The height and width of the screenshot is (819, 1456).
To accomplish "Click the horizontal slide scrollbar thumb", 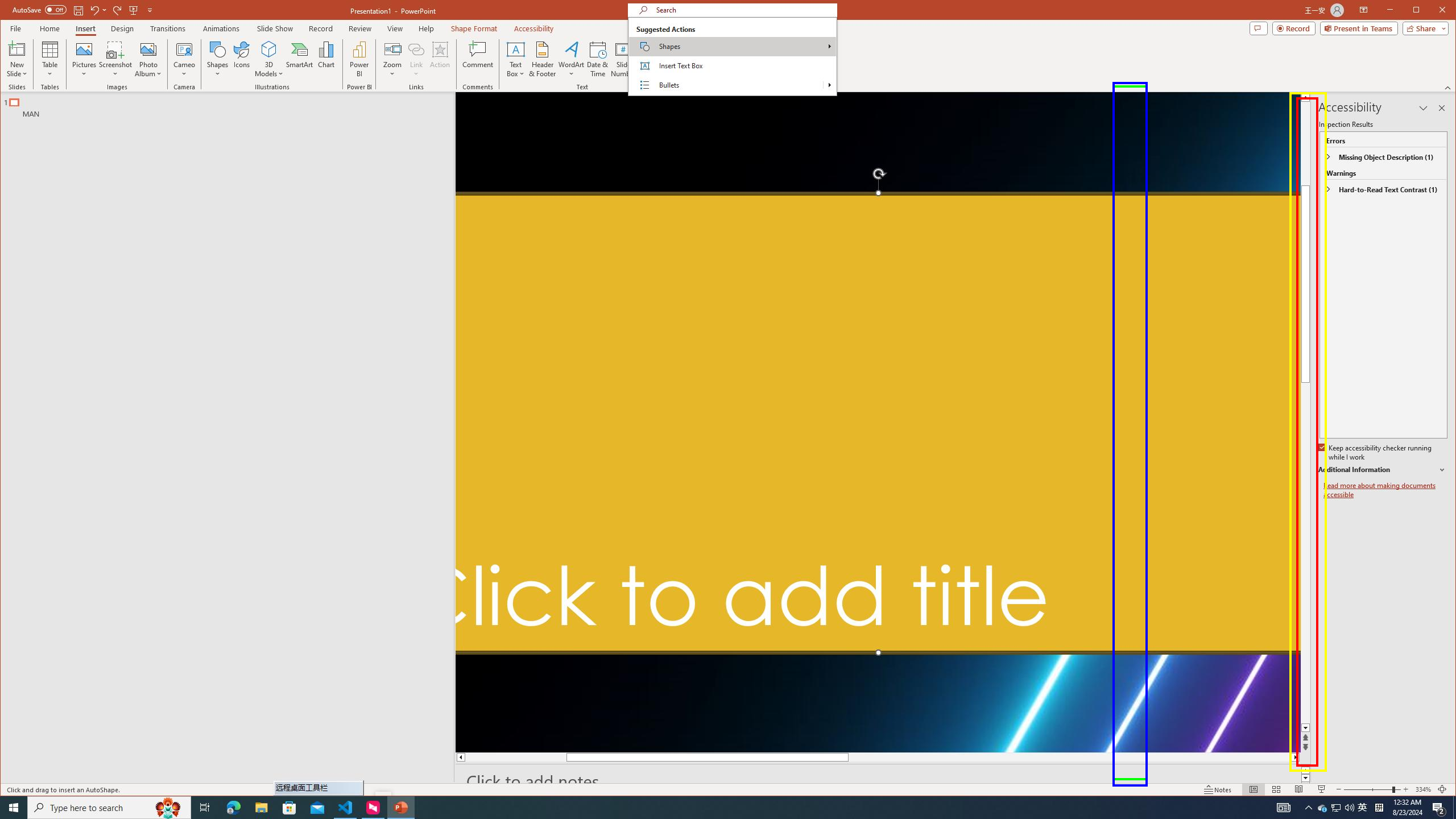I will click(707, 758).
